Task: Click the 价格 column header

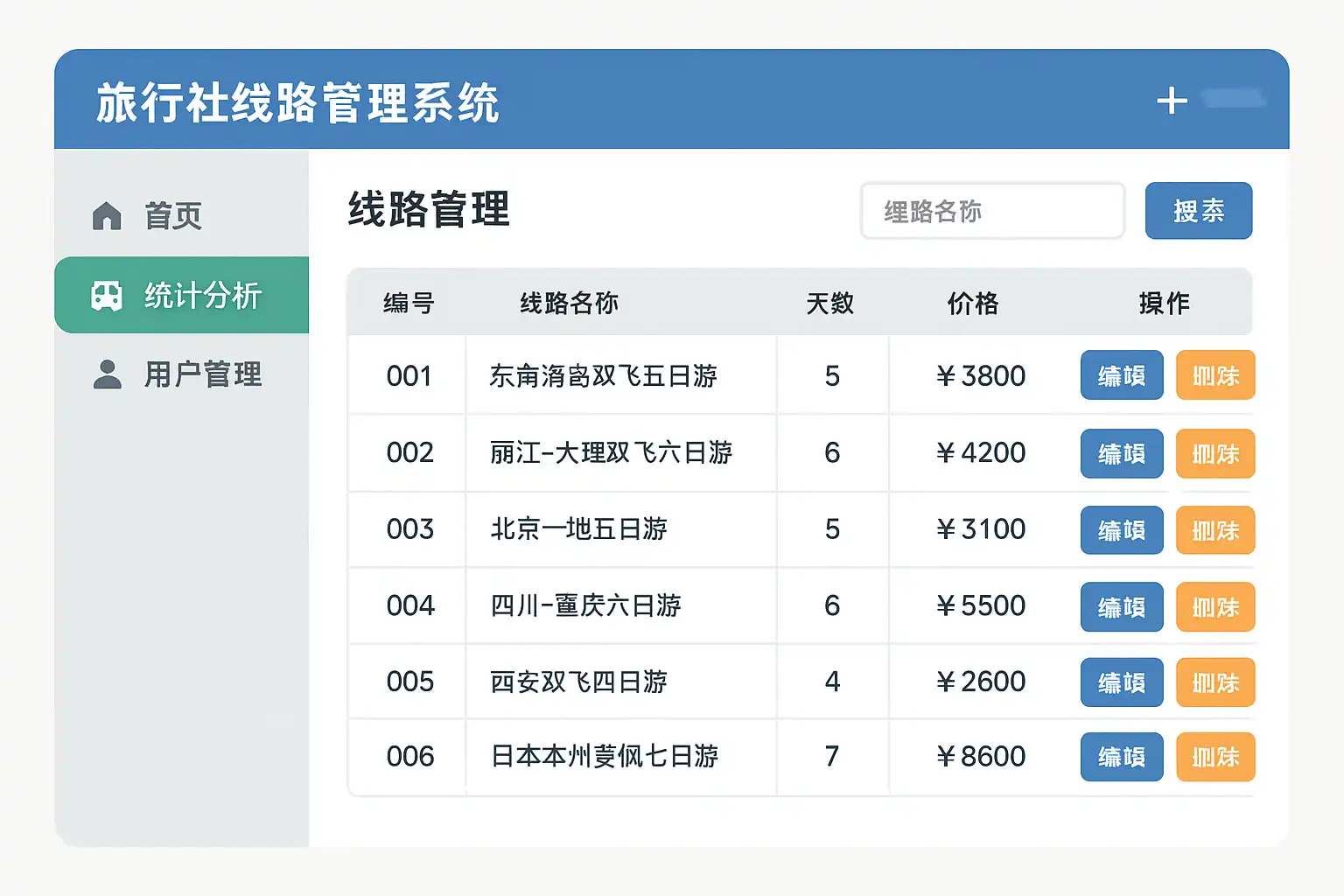Action: tap(972, 304)
